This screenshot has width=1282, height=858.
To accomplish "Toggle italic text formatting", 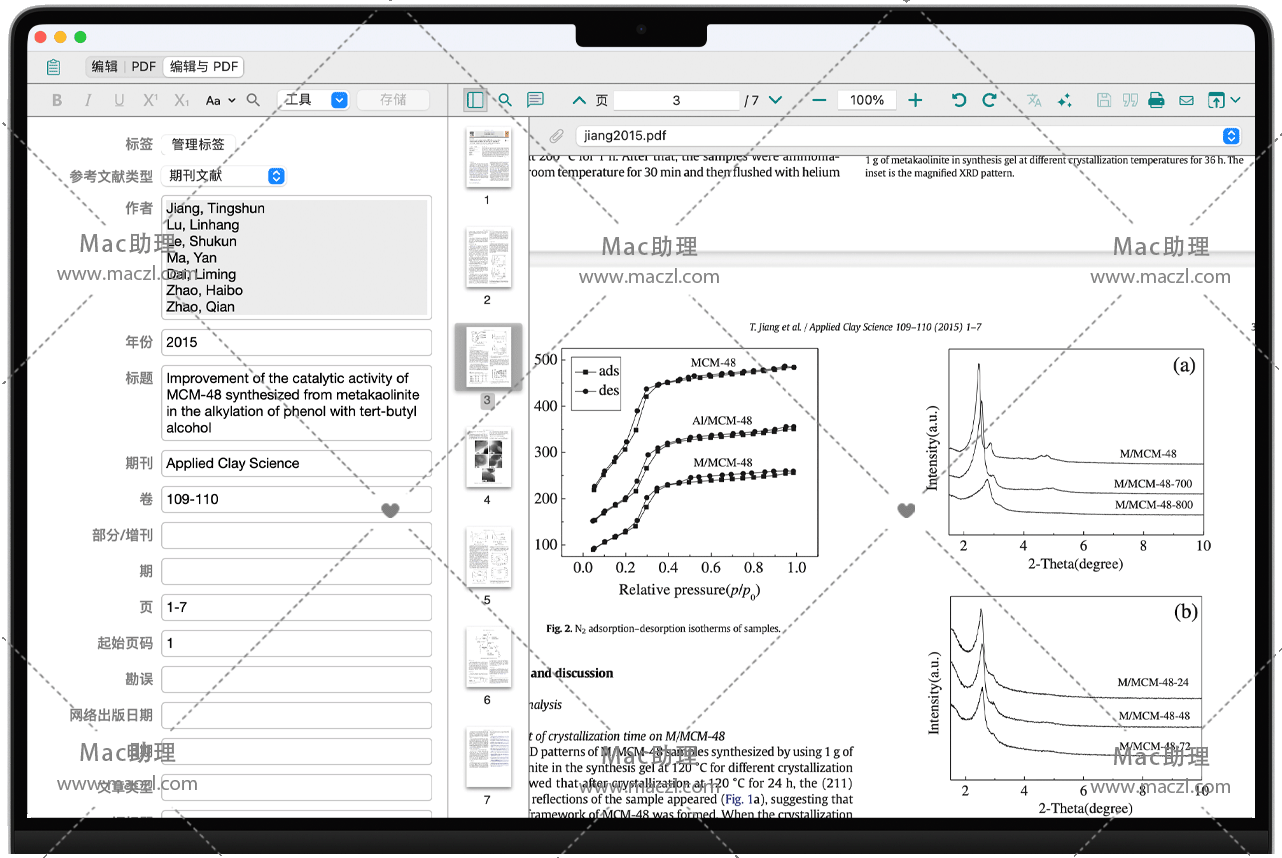I will point(88,100).
